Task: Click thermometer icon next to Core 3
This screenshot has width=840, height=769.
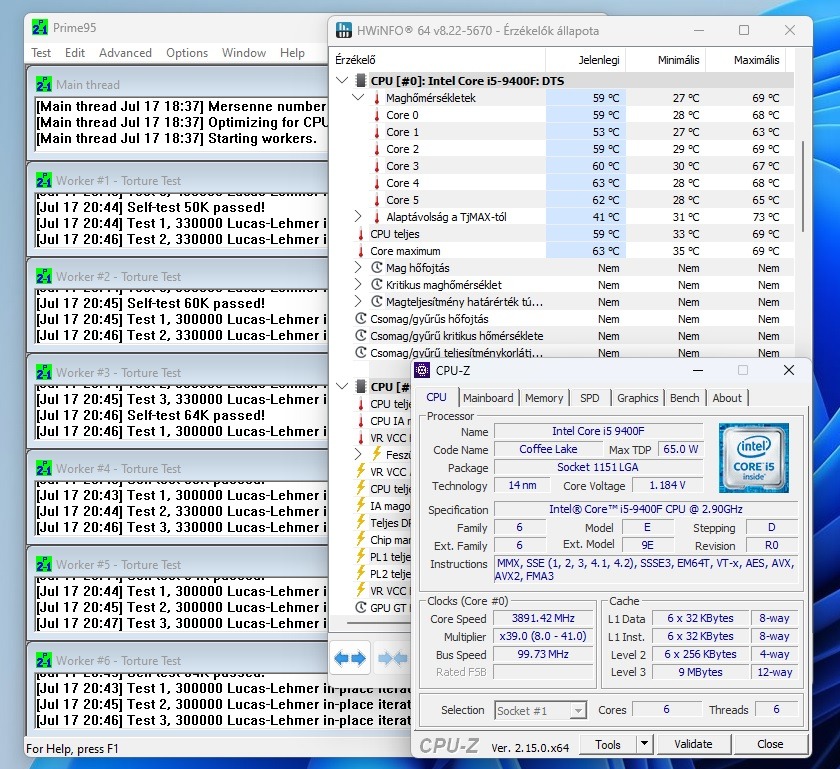Action: (377, 166)
